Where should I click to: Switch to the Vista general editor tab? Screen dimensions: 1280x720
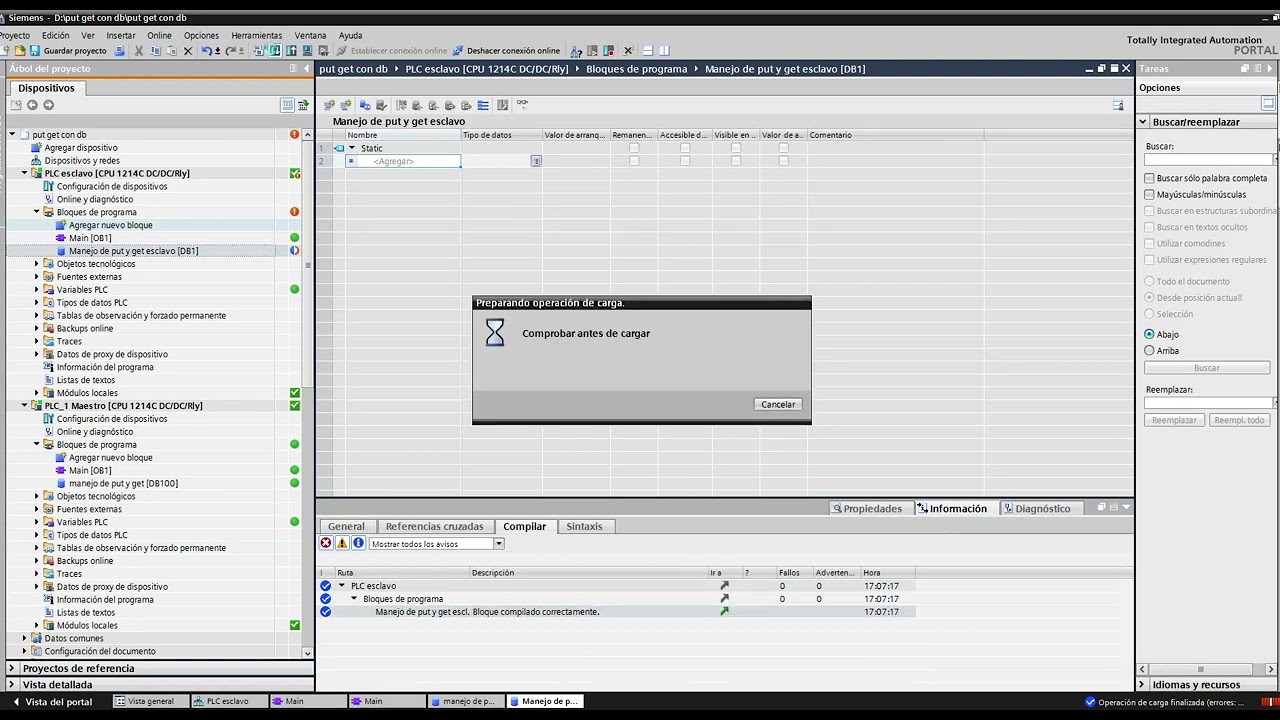pos(150,701)
